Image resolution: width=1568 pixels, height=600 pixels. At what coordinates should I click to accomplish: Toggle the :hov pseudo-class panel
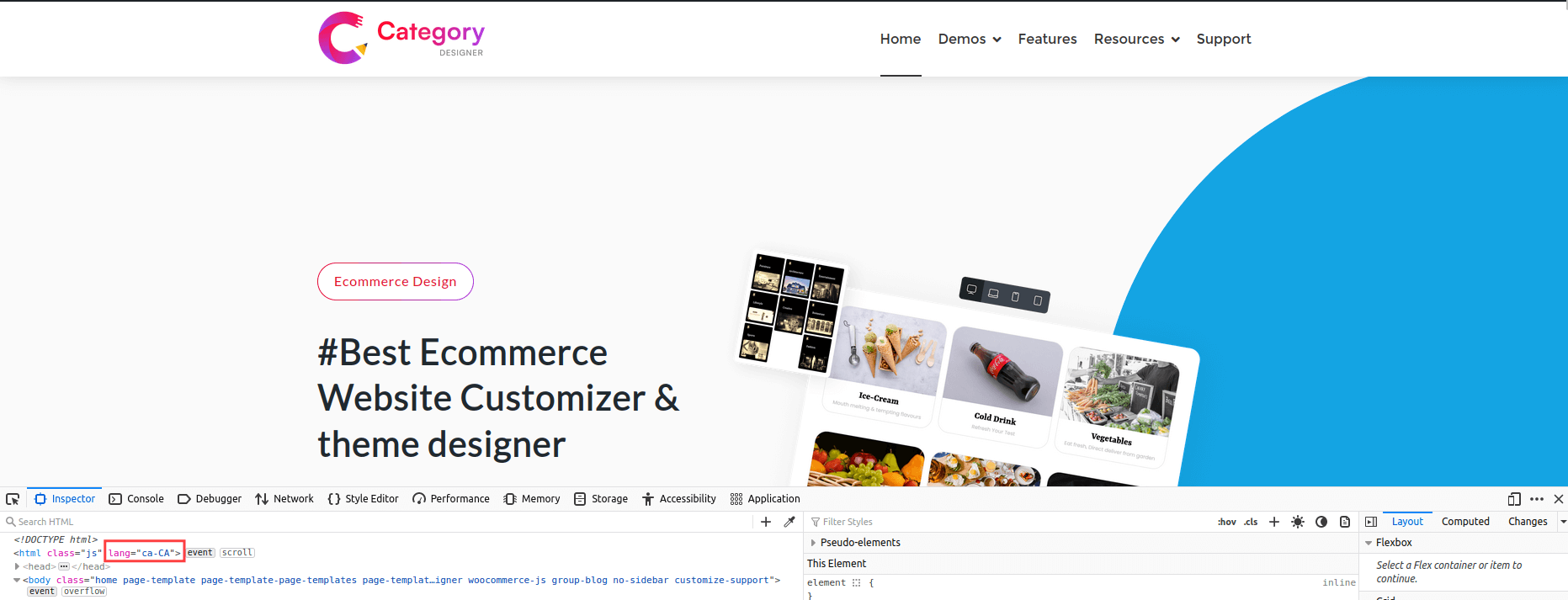coord(1226,522)
